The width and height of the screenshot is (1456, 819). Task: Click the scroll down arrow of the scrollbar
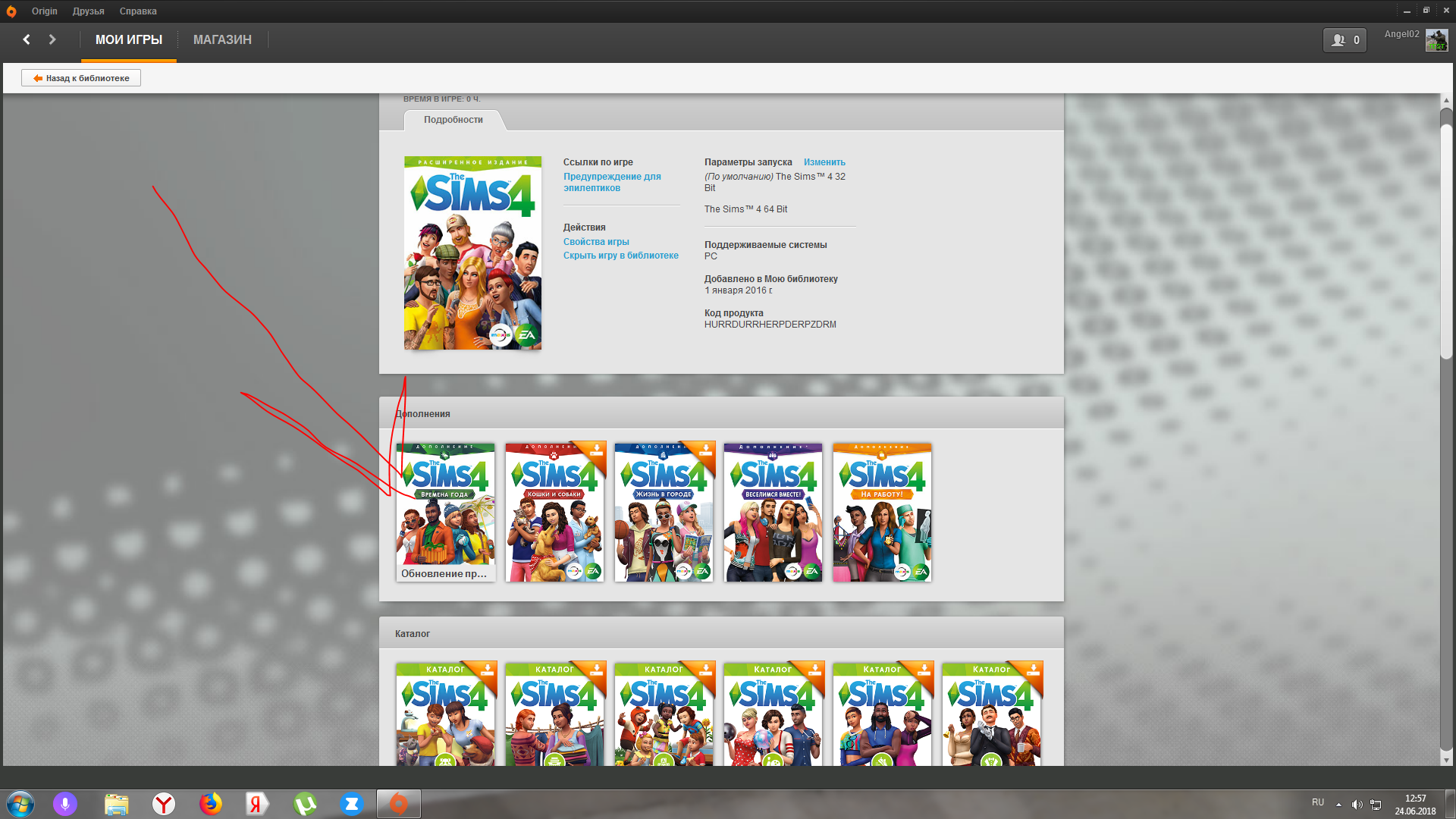(x=1446, y=759)
